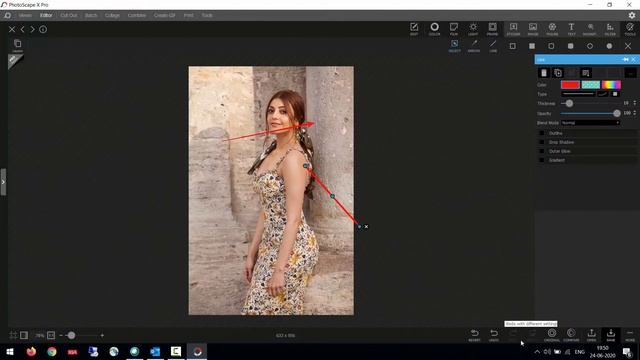Click the Revert button
The height and width of the screenshot is (360, 640).
tap(474, 335)
